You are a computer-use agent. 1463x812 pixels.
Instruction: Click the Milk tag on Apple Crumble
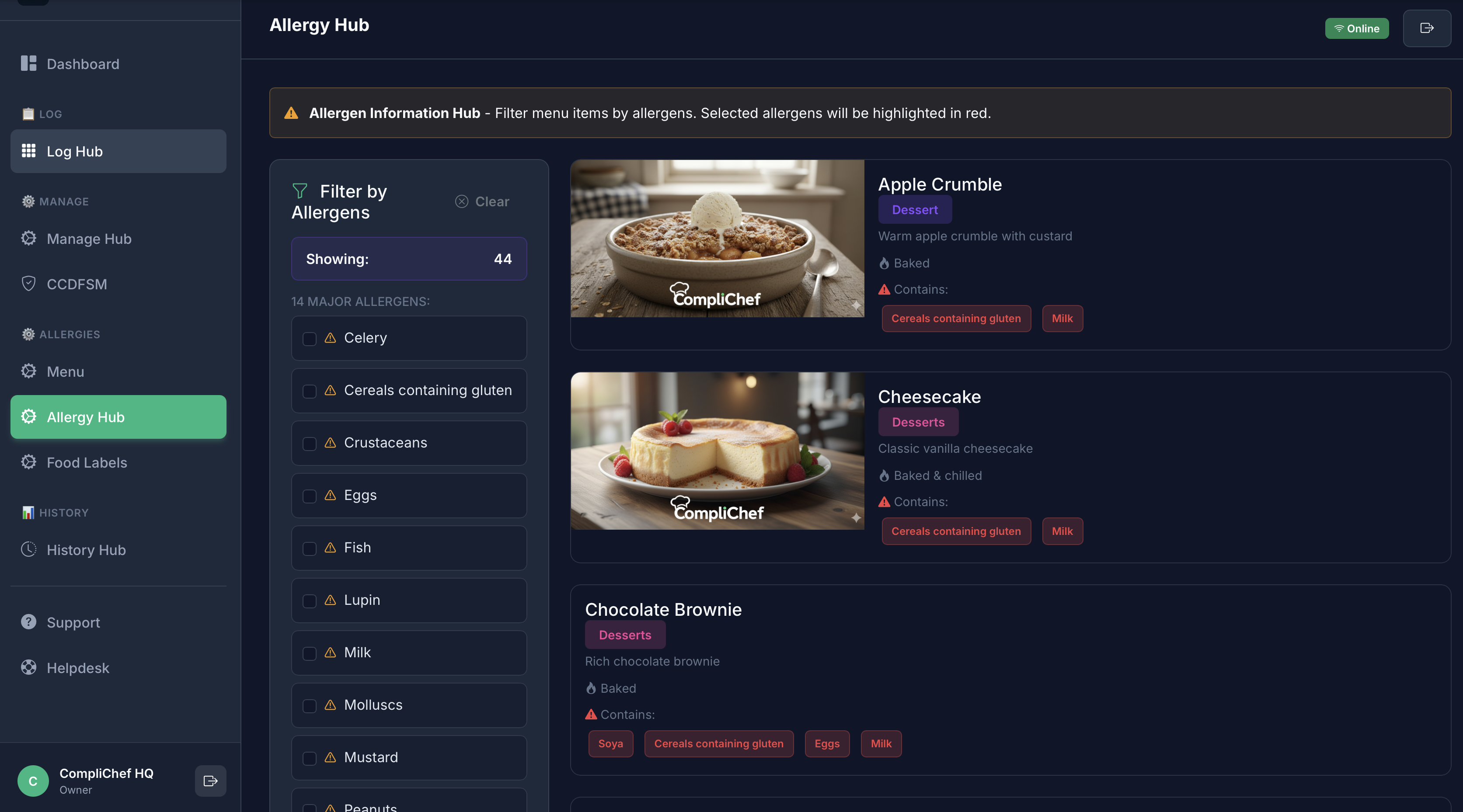1062,318
